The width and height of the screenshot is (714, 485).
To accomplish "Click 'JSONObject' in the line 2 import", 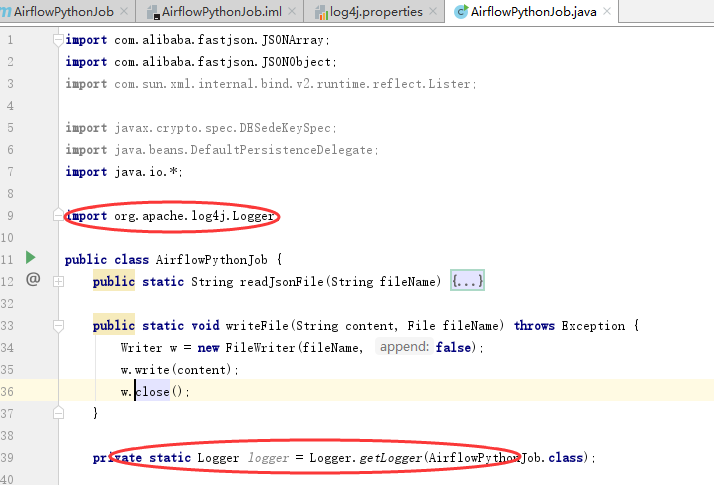I will [x=296, y=62].
